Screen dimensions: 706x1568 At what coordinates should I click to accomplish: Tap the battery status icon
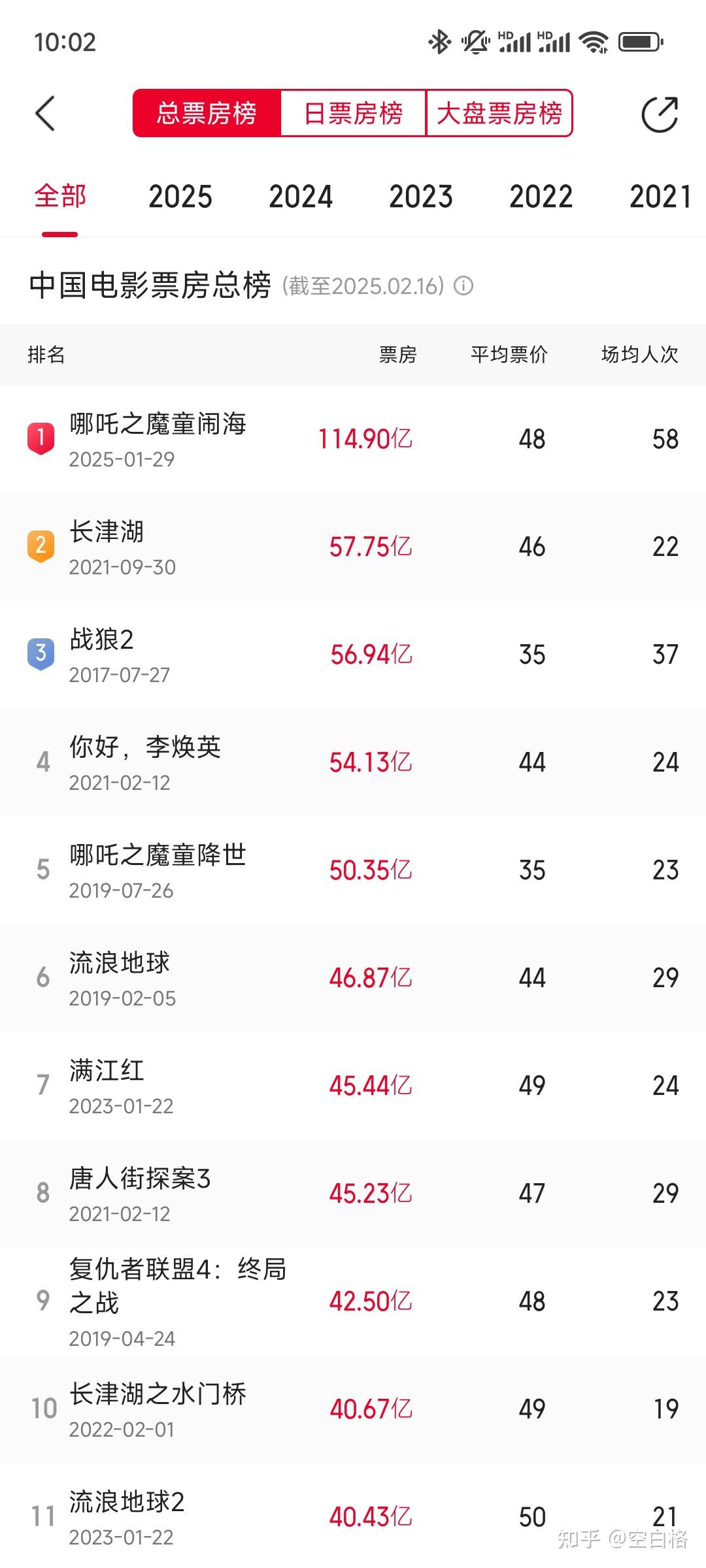(641, 42)
